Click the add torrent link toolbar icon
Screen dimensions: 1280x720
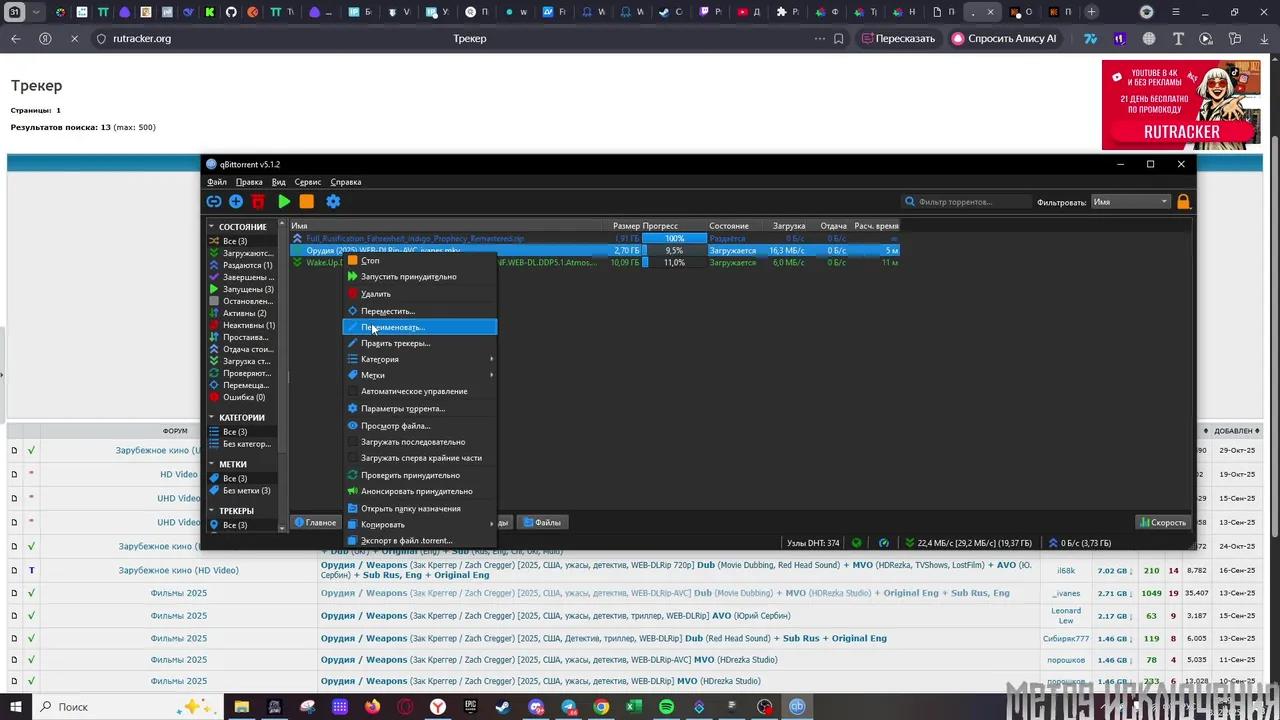coord(214,201)
